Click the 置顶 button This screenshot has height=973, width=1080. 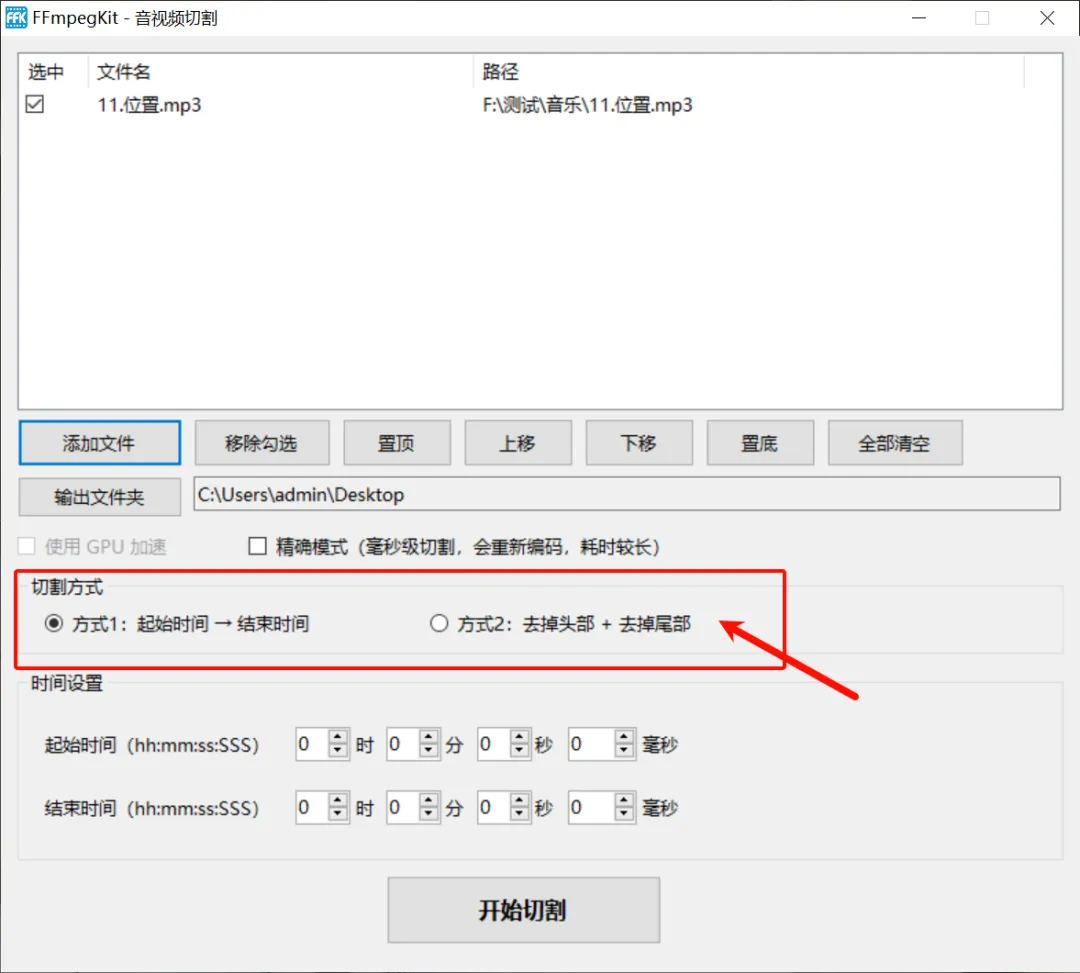pyautogui.click(x=397, y=443)
